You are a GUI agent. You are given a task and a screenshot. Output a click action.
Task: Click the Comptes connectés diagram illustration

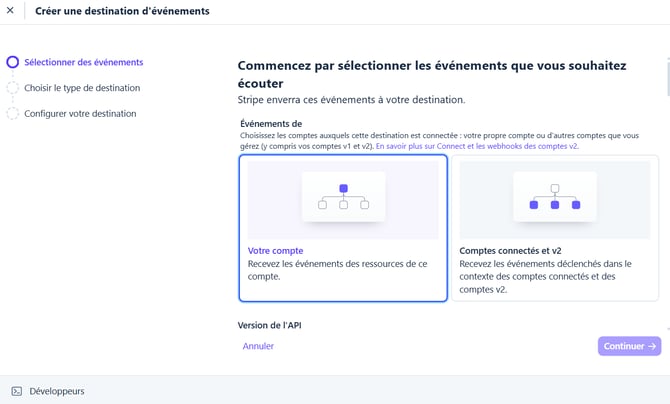pyautogui.click(x=554, y=197)
